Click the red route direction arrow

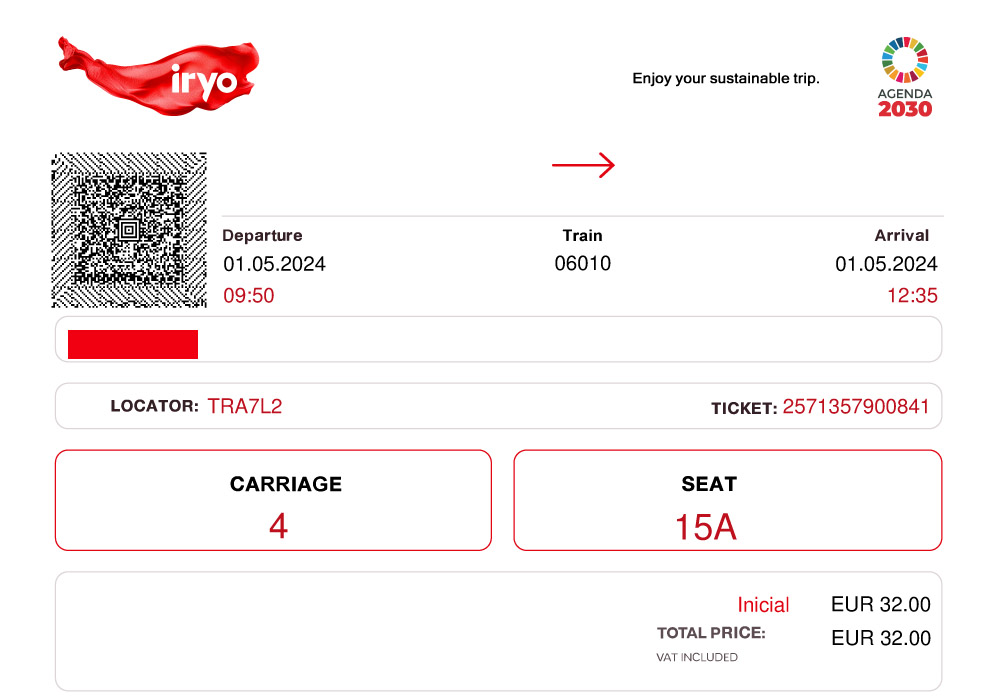pos(584,165)
